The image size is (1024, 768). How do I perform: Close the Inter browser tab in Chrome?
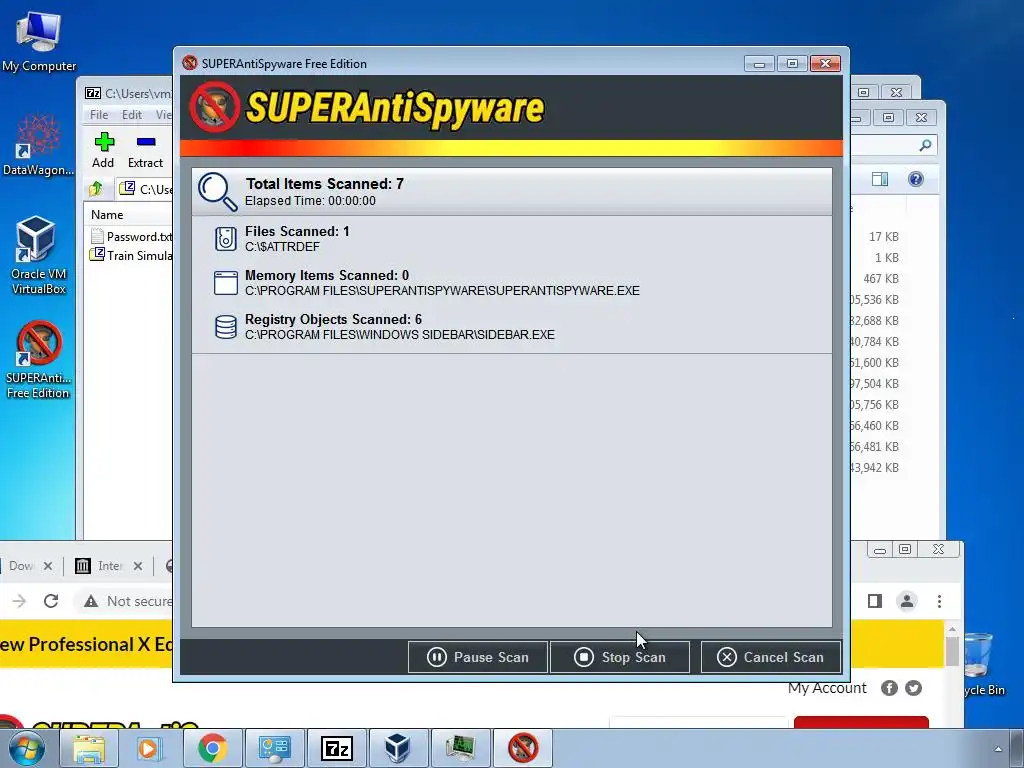click(138, 566)
